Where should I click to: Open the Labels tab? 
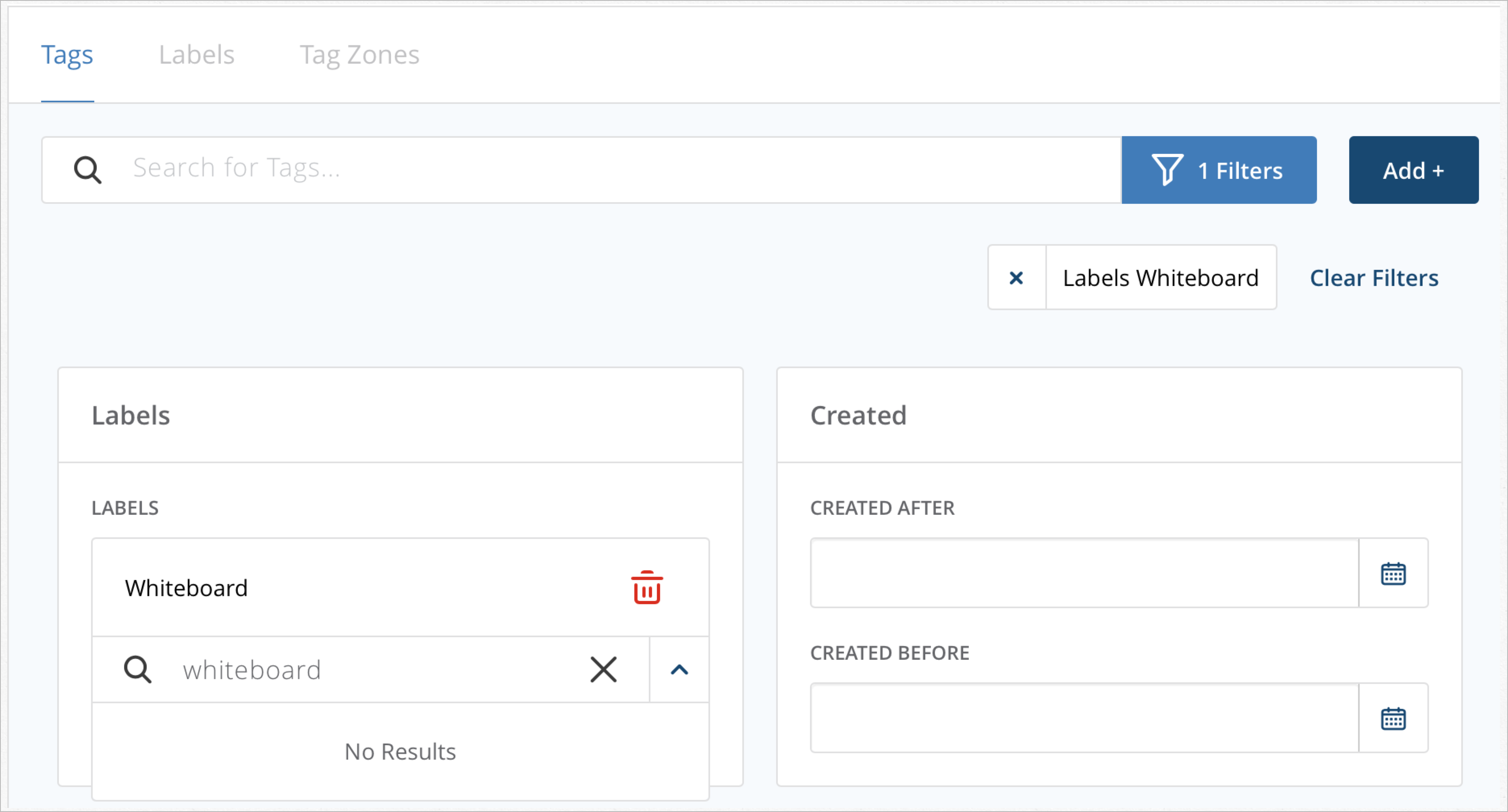(x=197, y=55)
